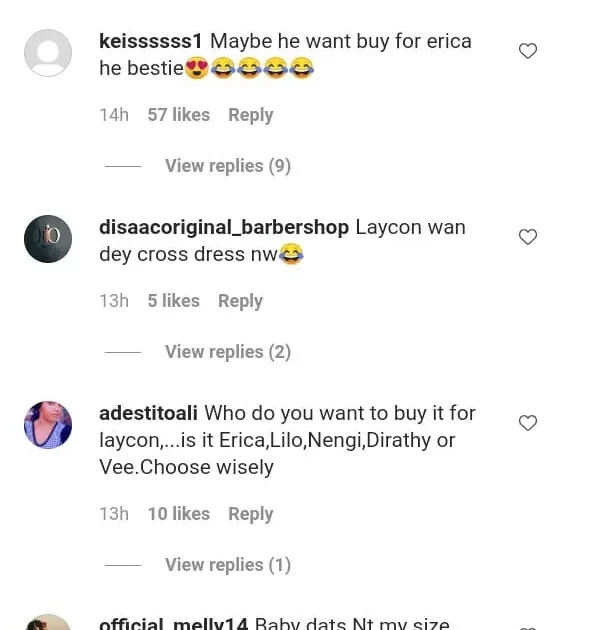
Task: Tap heart on adestitoali's comment
Action: [528, 423]
